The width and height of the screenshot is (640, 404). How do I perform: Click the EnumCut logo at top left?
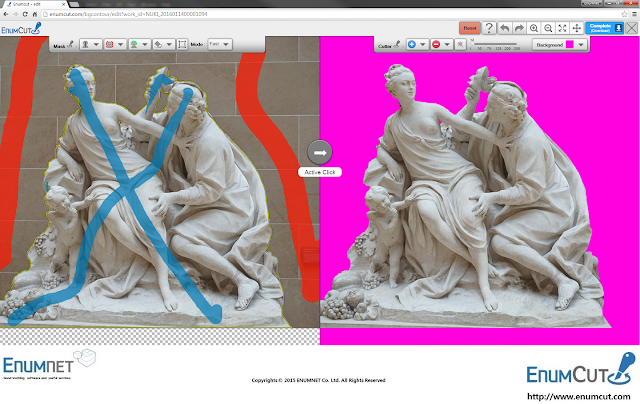(21, 29)
